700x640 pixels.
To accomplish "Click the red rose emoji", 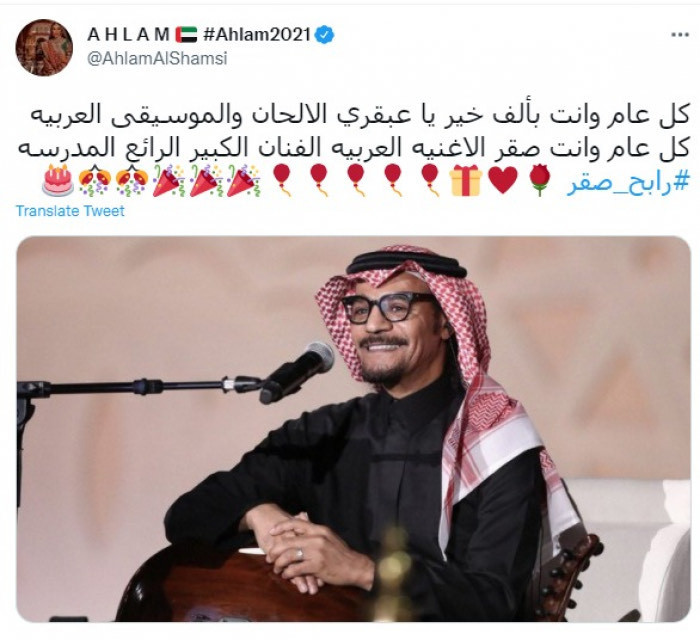I will click(541, 180).
